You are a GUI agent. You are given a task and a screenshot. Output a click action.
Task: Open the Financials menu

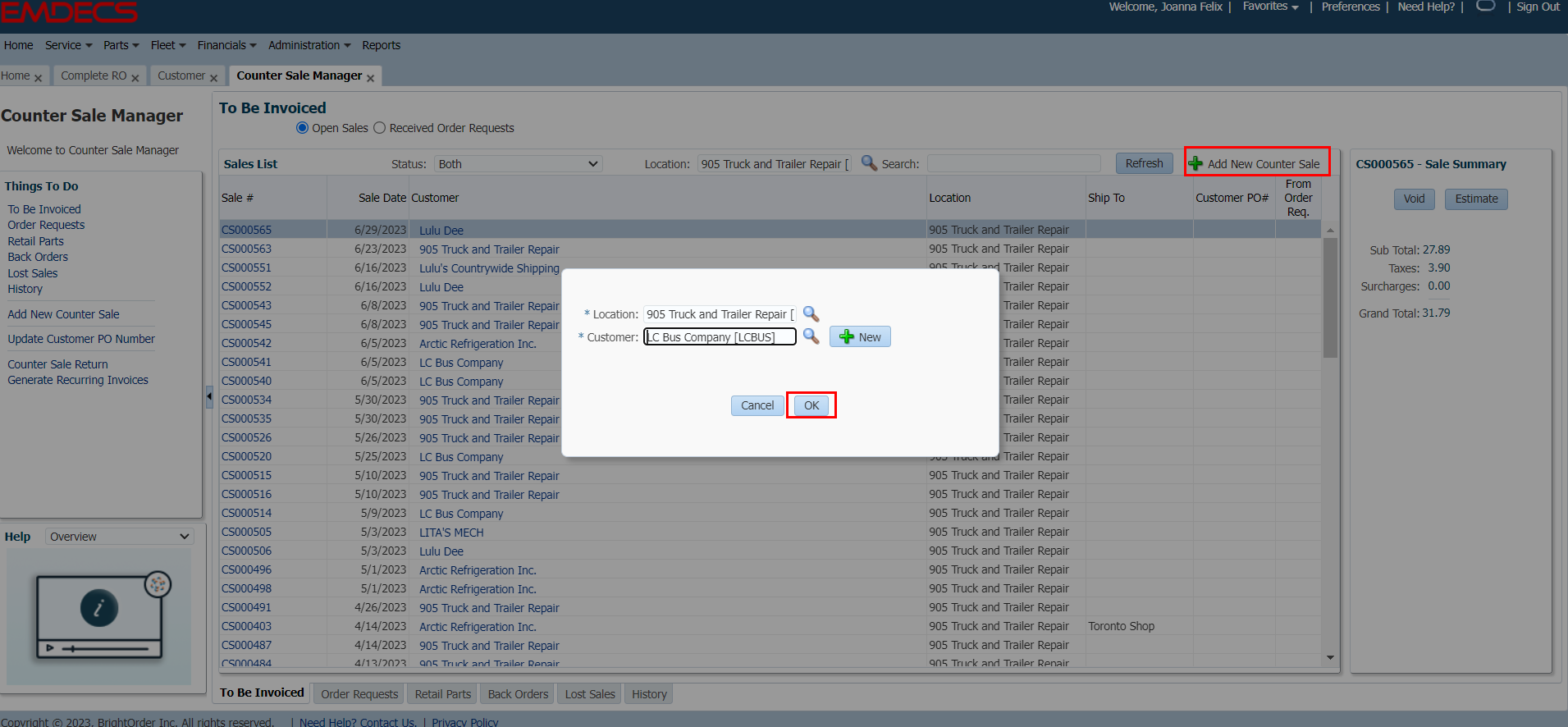pos(227,45)
